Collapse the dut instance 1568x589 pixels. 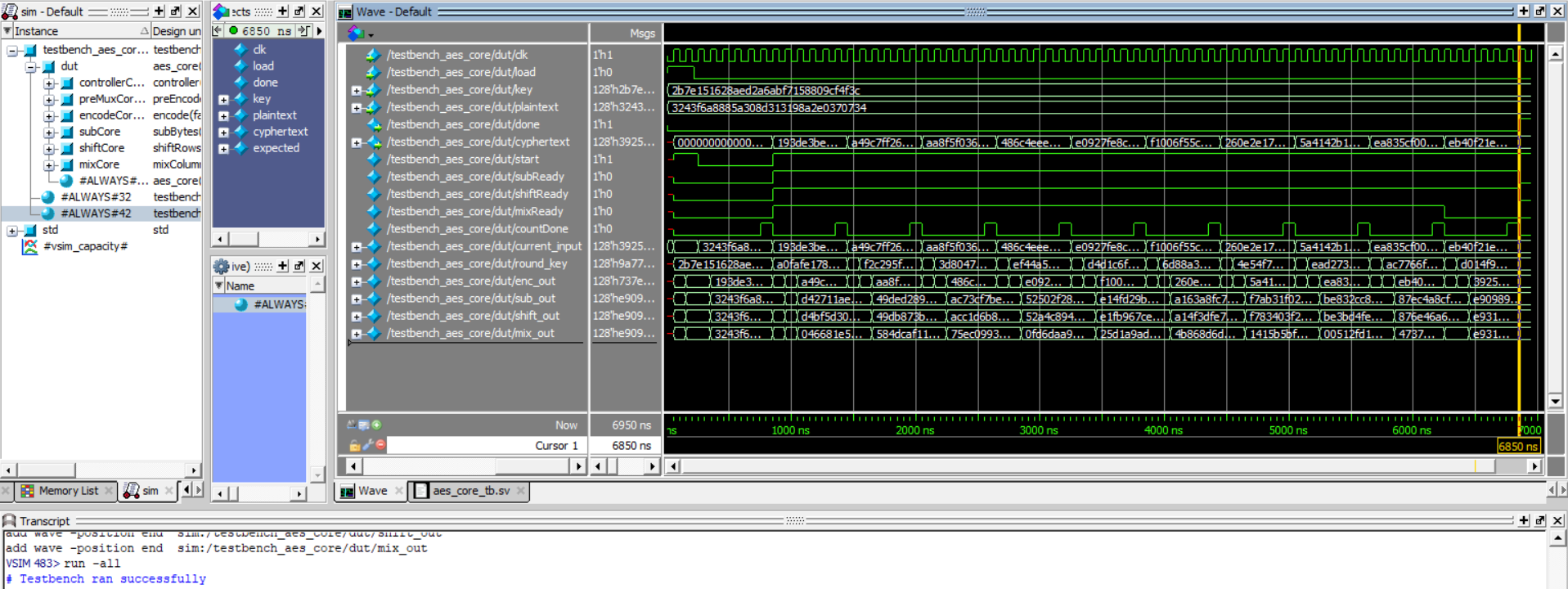click(31, 66)
